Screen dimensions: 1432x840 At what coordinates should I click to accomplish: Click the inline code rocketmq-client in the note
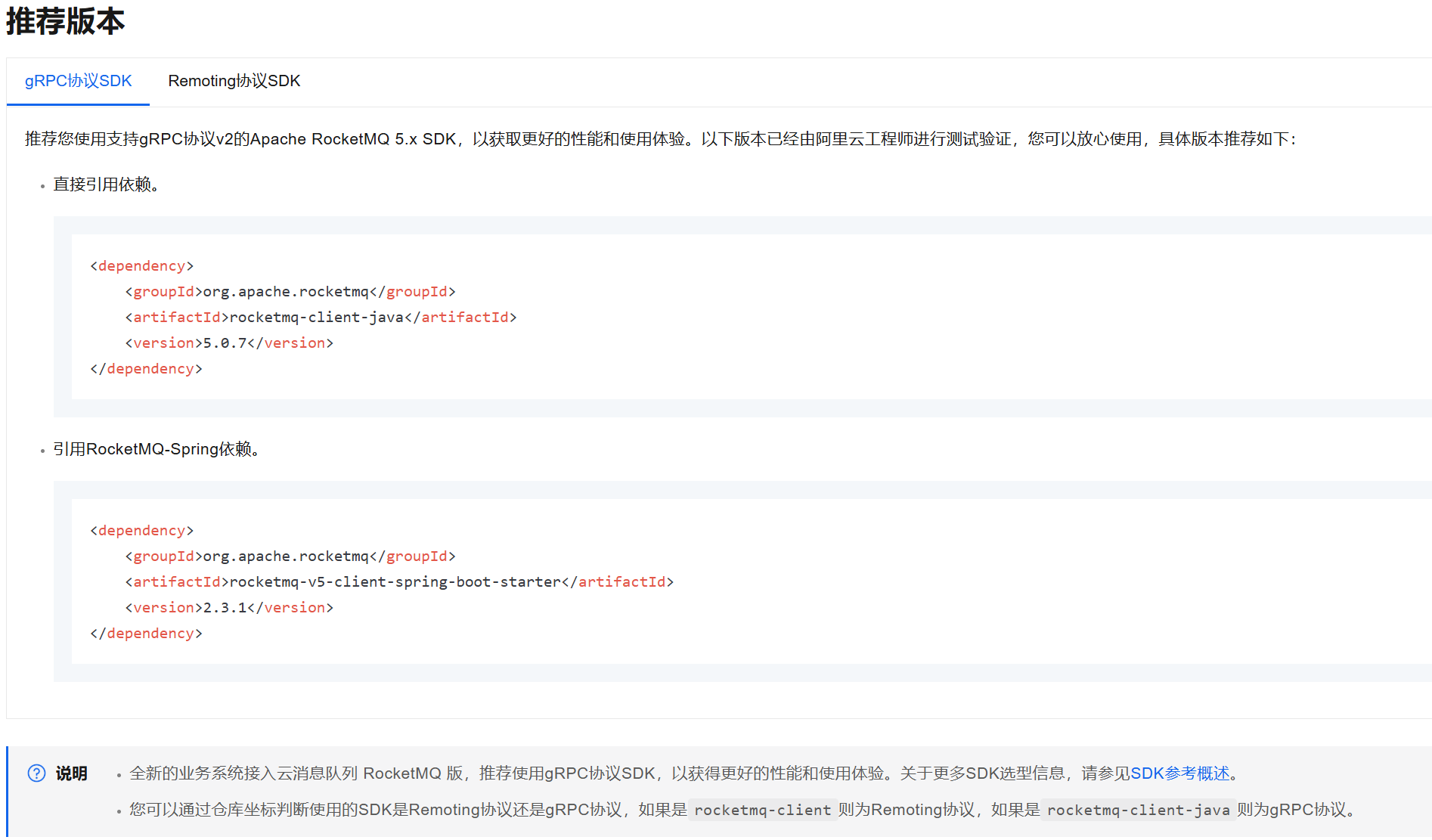(x=762, y=811)
